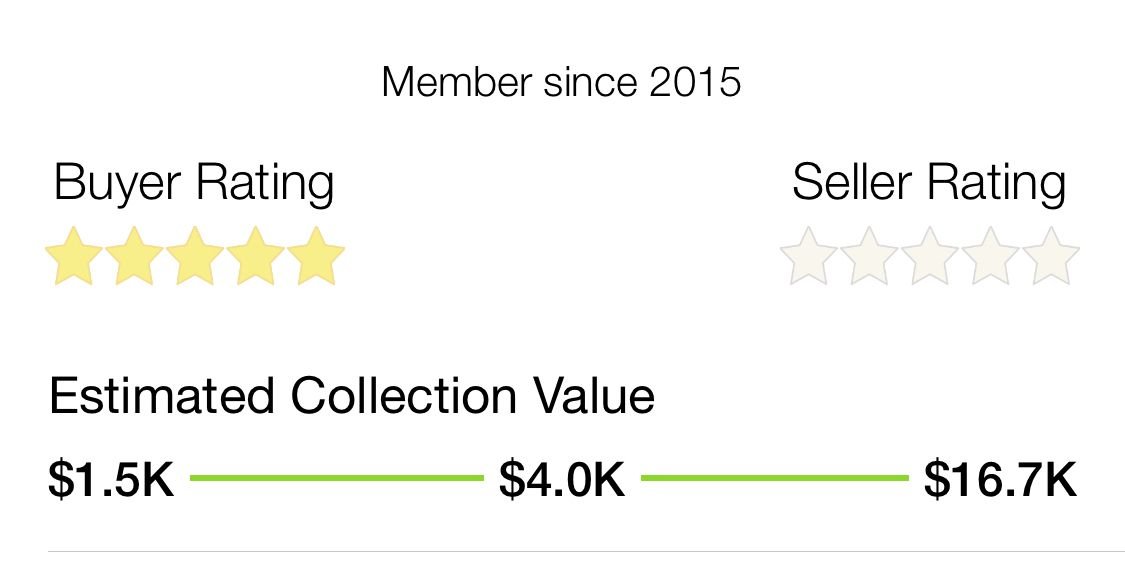This screenshot has width=1125, height=577.
Task: Click the $1.5K low value
Action: tap(111, 480)
